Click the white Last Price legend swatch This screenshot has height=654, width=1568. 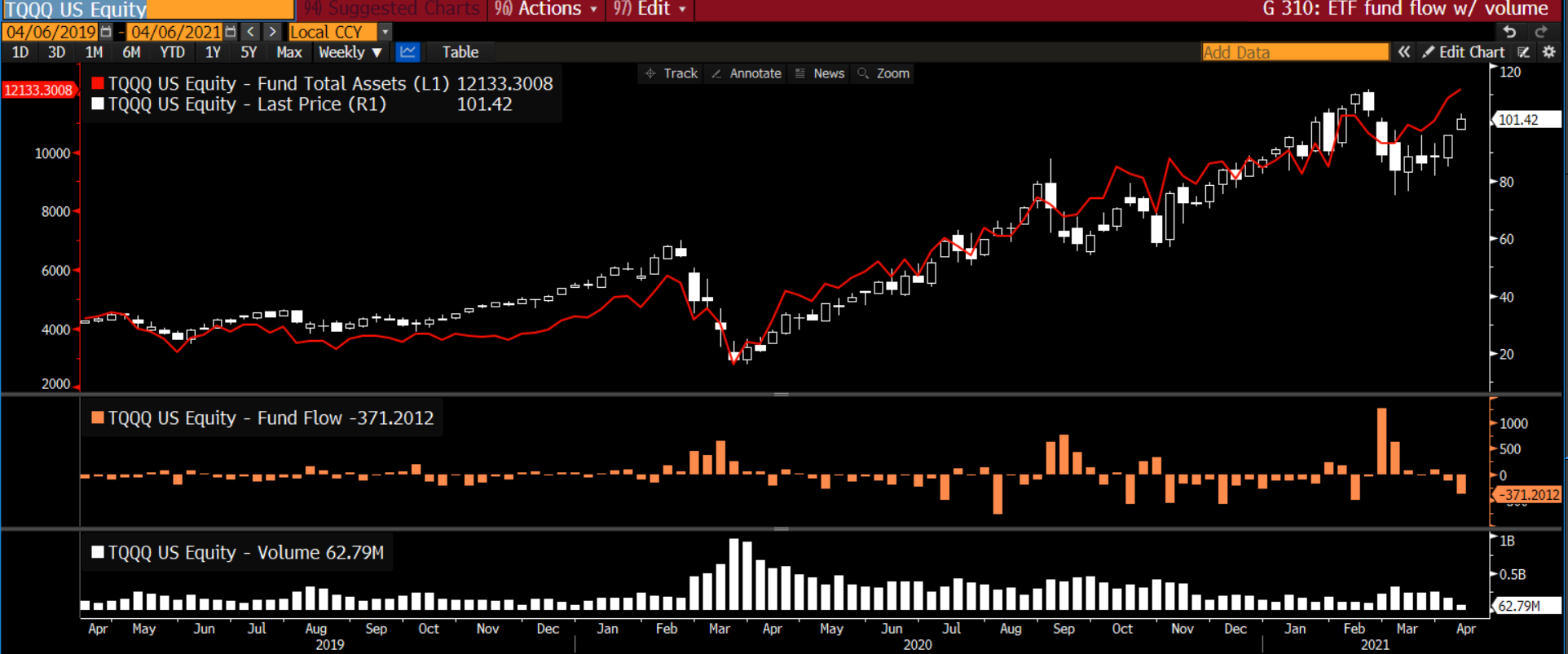(98, 104)
